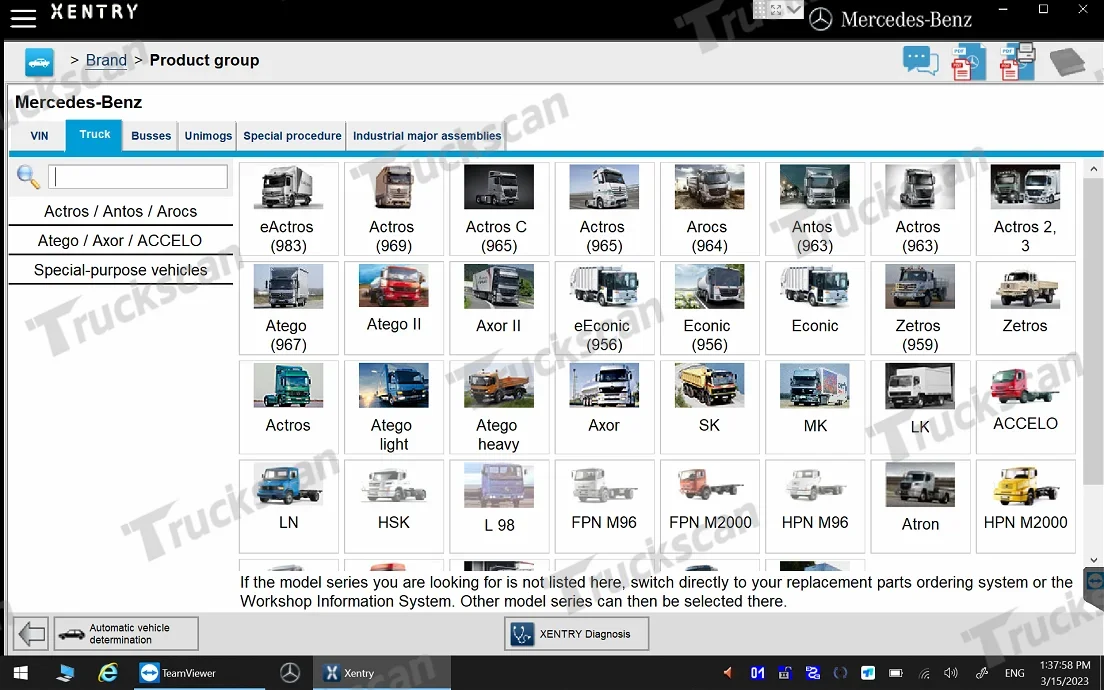
Task: Filter by Special-purpose vehicles
Action: (x=120, y=270)
